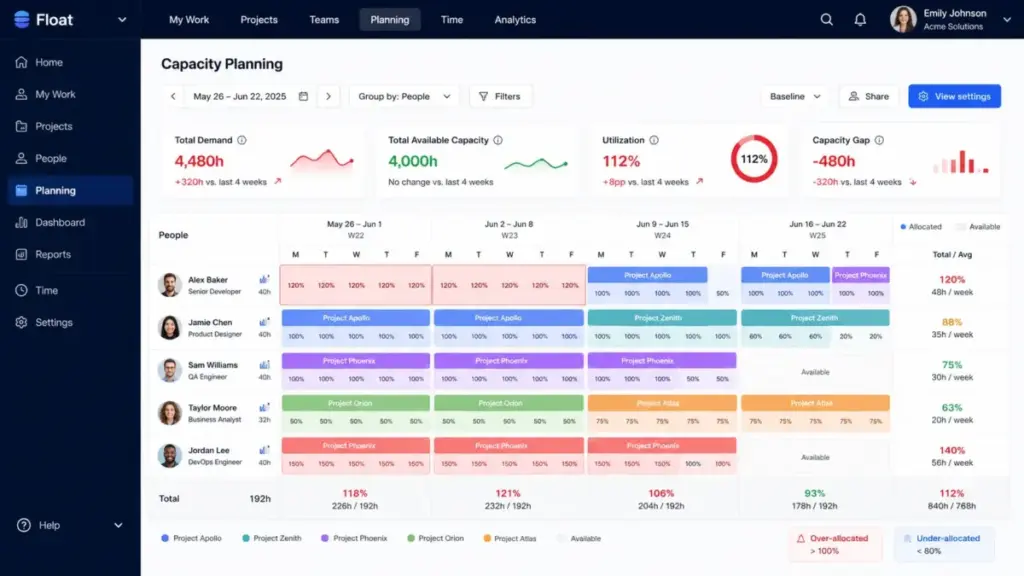
Task: Open the Baseline dropdown
Action: click(x=795, y=96)
